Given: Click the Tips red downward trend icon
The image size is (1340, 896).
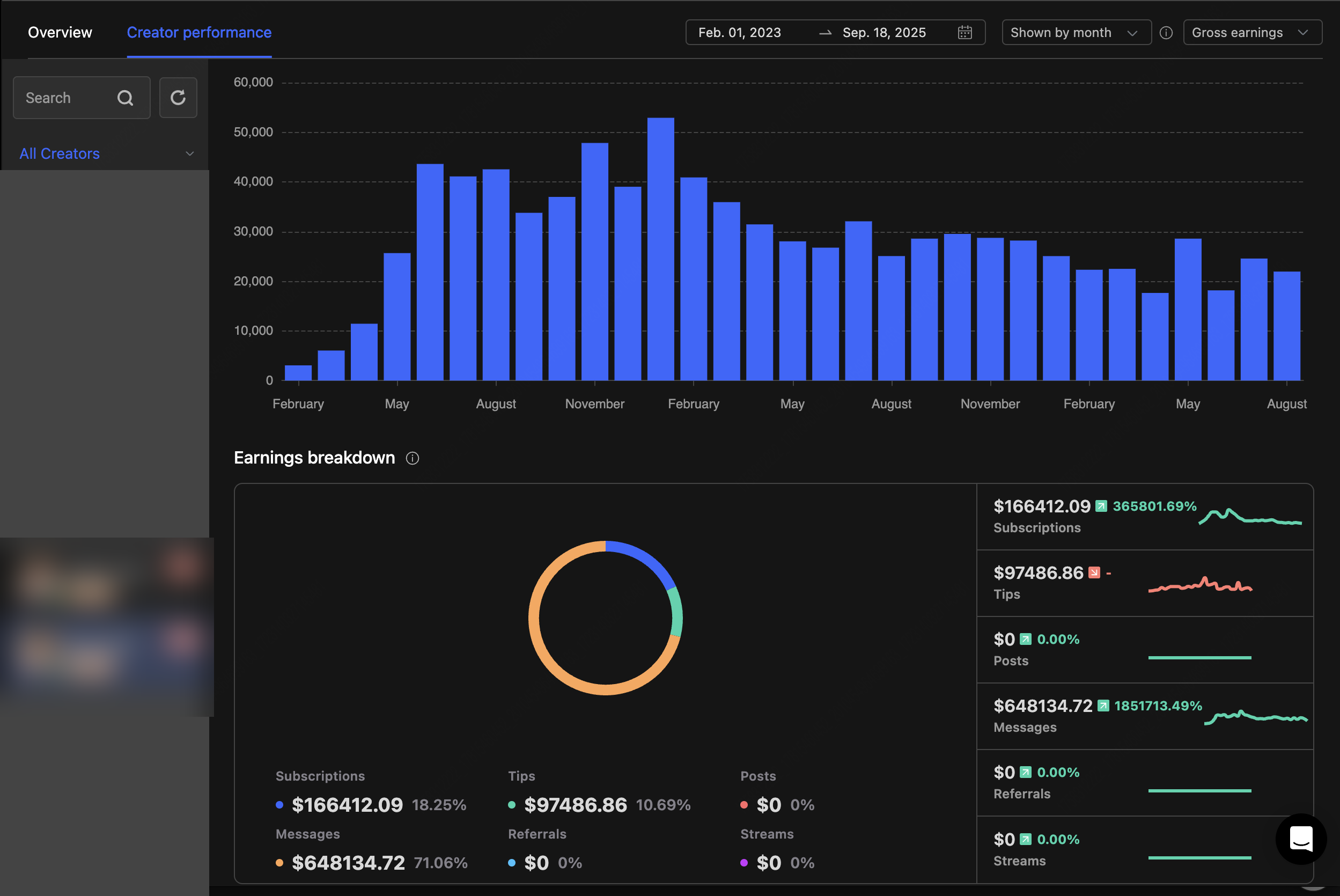Looking at the screenshot, I should [x=1094, y=572].
